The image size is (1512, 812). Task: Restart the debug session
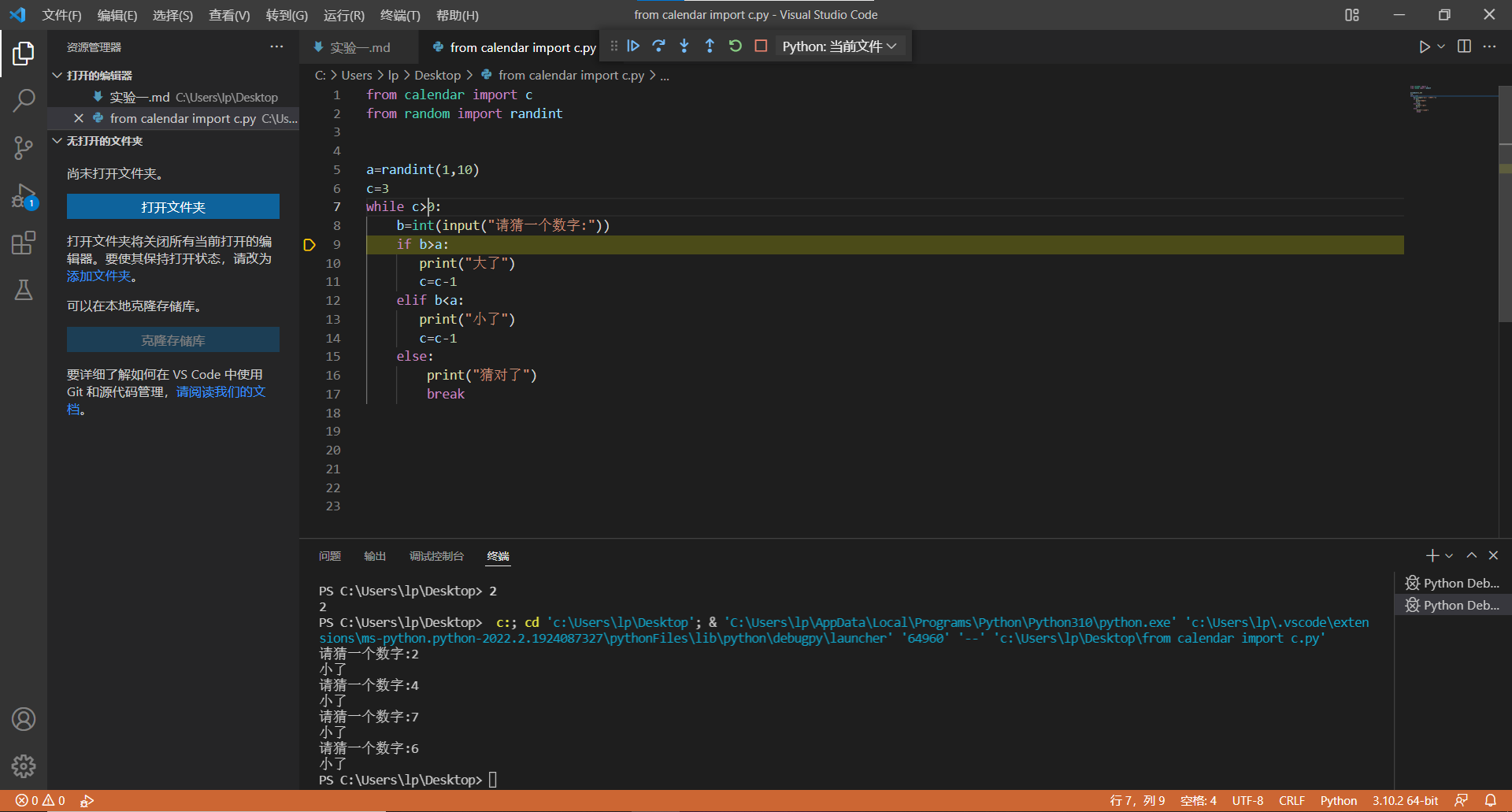click(735, 46)
